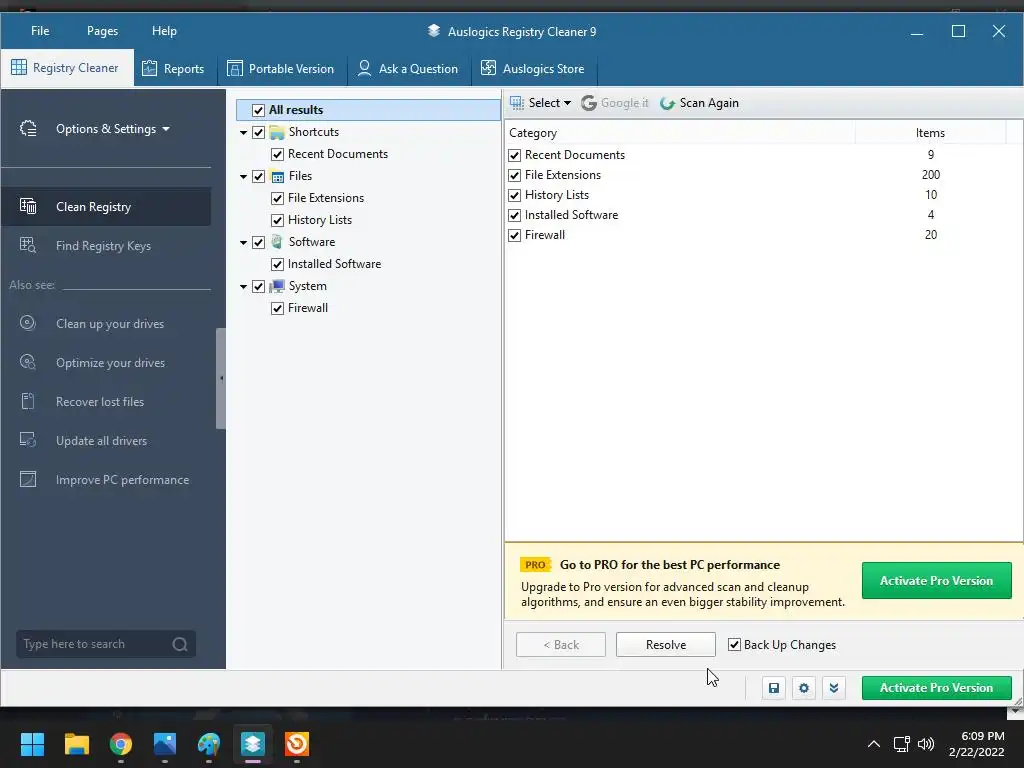The width and height of the screenshot is (1024, 768).
Task: Click the Find Registry Keys icon
Action: coord(28,246)
